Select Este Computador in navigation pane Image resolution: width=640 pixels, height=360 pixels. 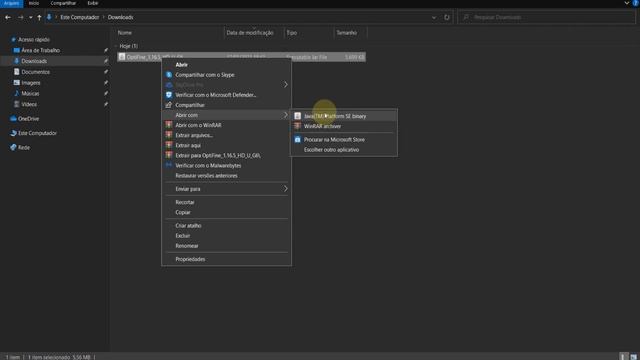click(x=37, y=133)
